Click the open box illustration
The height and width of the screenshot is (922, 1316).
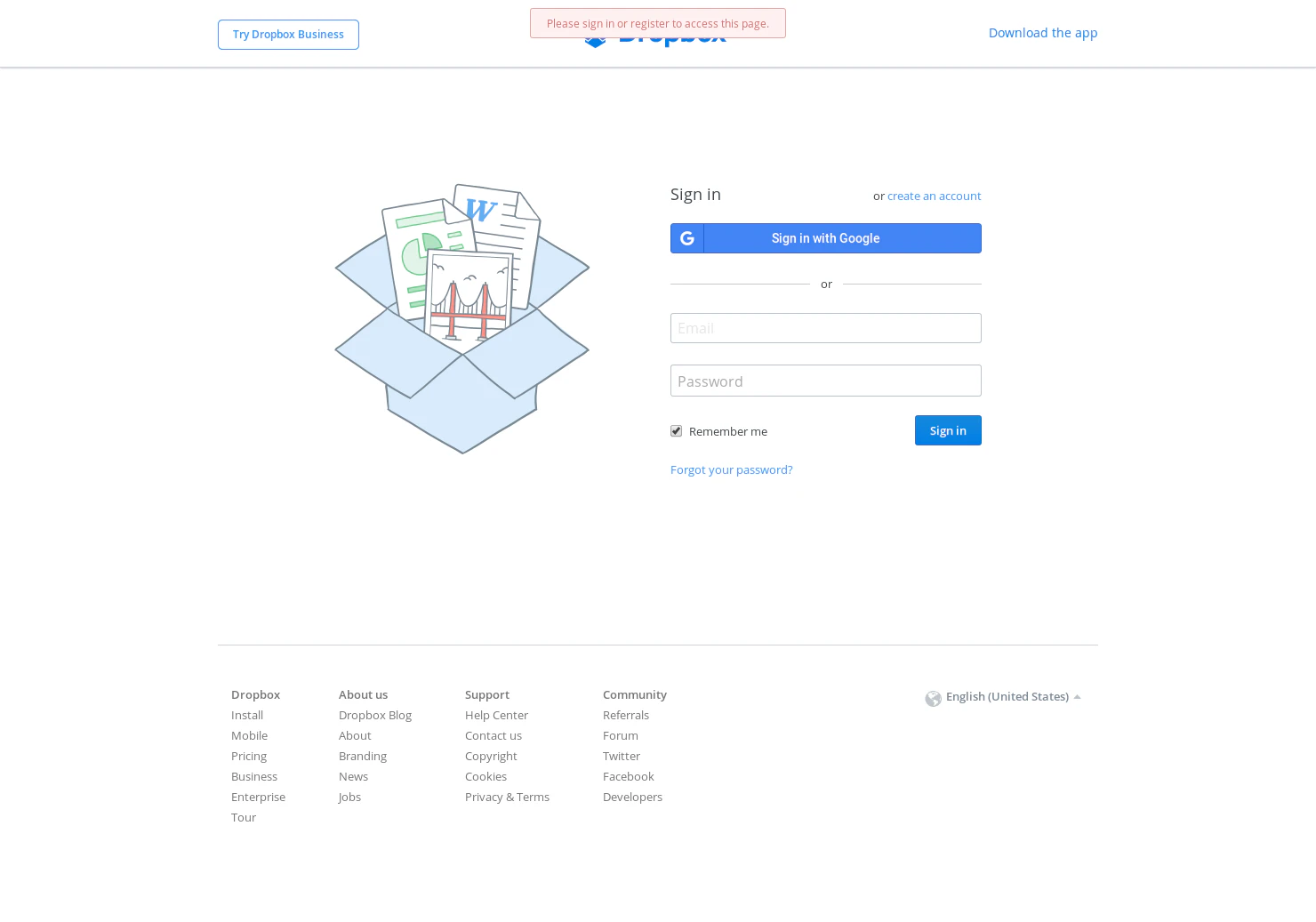(461, 319)
